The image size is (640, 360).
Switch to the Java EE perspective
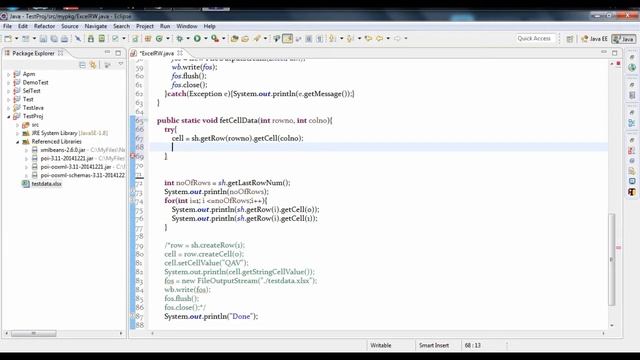pyautogui.click(x=594, y=39)
